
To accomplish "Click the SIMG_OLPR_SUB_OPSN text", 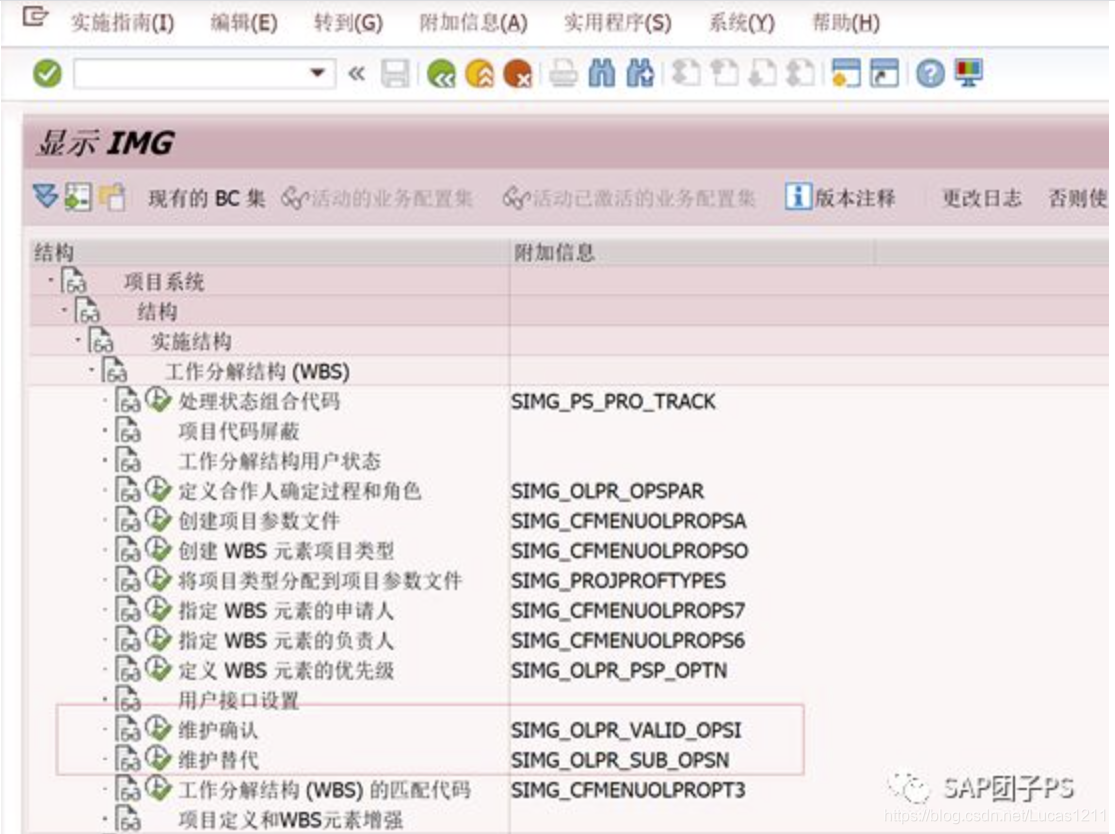I will click(x=620, y=760).
